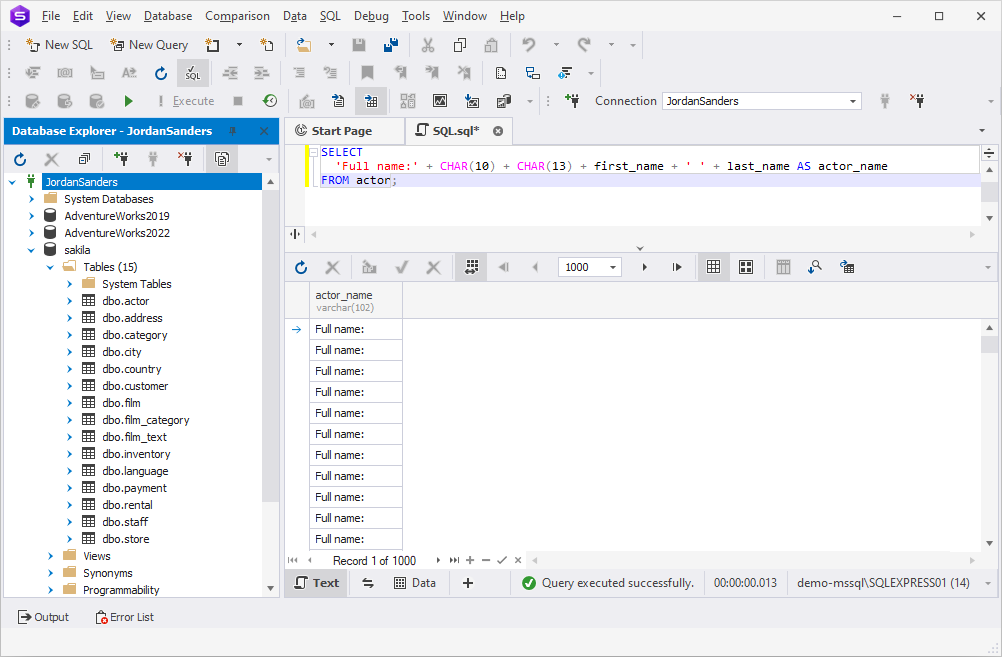Click the Save All icon in toolbar
The image size is (1002, 657).
tap(390, 45)
